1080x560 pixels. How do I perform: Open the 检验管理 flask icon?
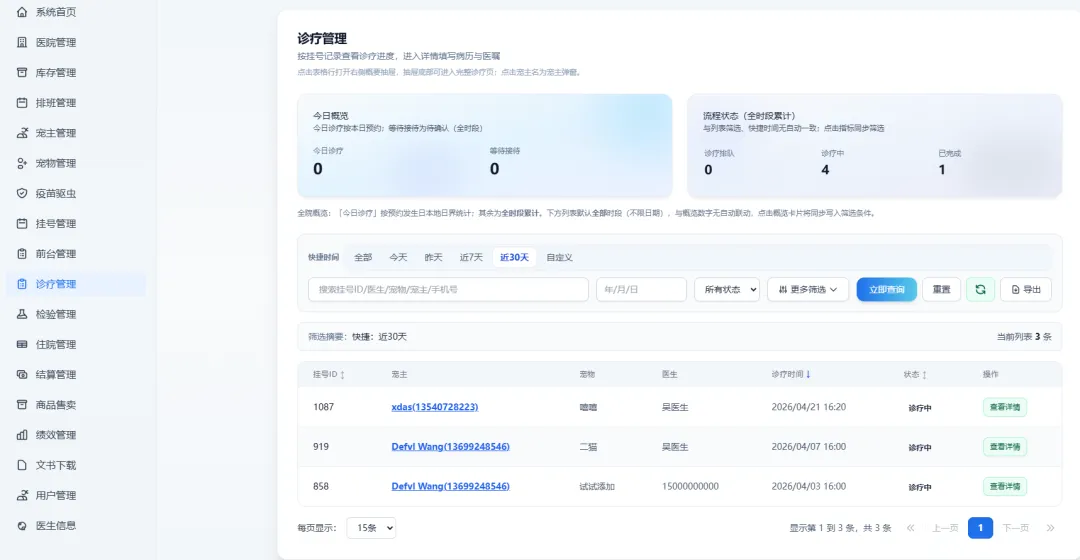[x=22, y=314]
